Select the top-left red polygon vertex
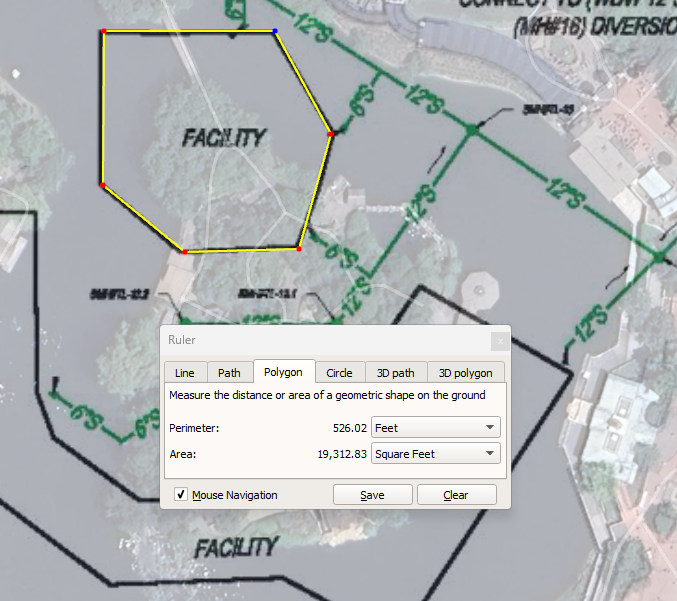This screenshot has height=601, width=677. pyautogui.click(x=104, y=32)
